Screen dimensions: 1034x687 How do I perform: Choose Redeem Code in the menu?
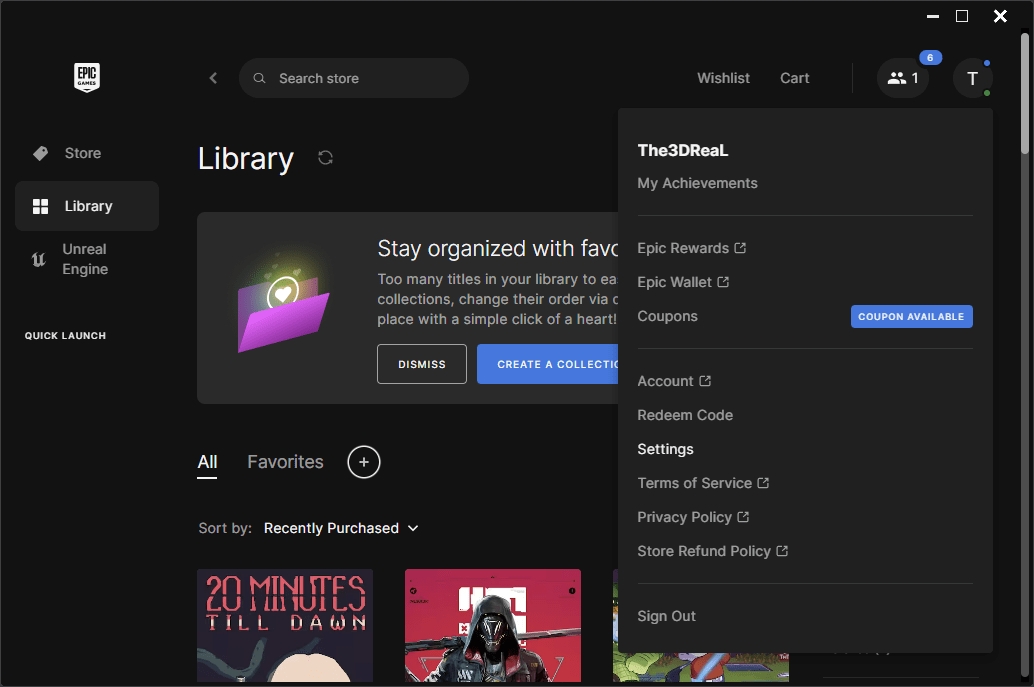tap(685, 415)
